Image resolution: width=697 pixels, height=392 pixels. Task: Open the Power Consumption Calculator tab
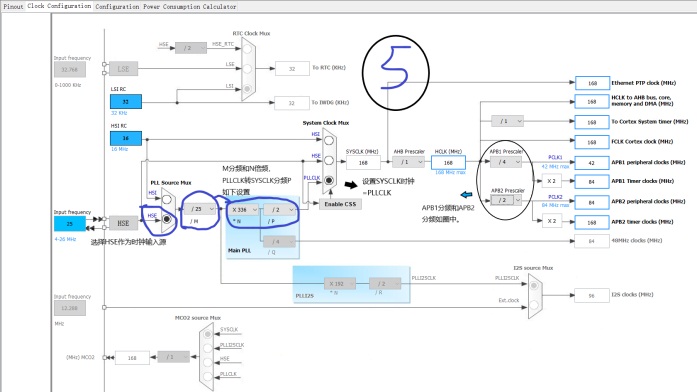[x=190, y=7]
